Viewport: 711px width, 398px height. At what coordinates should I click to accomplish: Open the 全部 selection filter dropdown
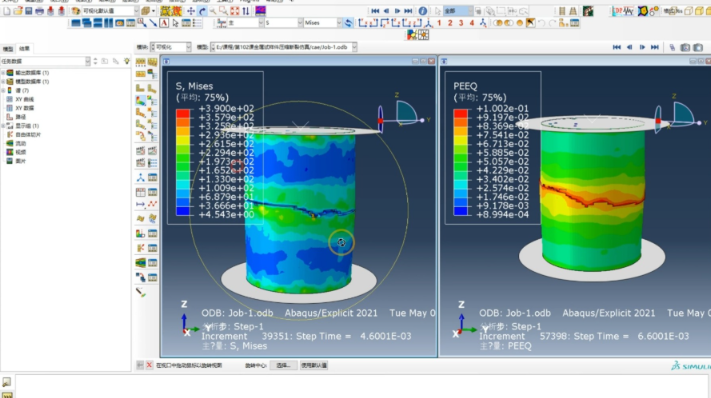coord(470,11)
